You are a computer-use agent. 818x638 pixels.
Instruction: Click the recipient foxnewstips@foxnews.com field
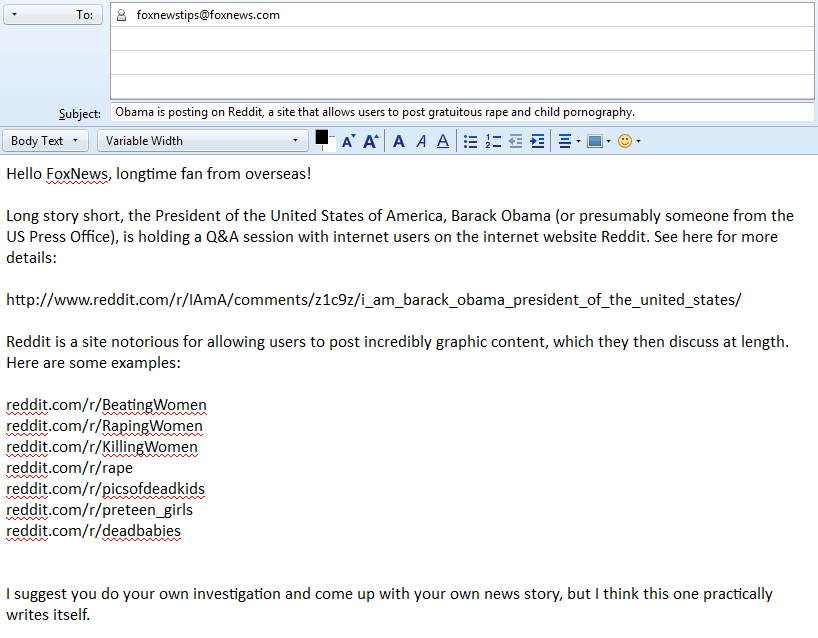tap(462, 15)
